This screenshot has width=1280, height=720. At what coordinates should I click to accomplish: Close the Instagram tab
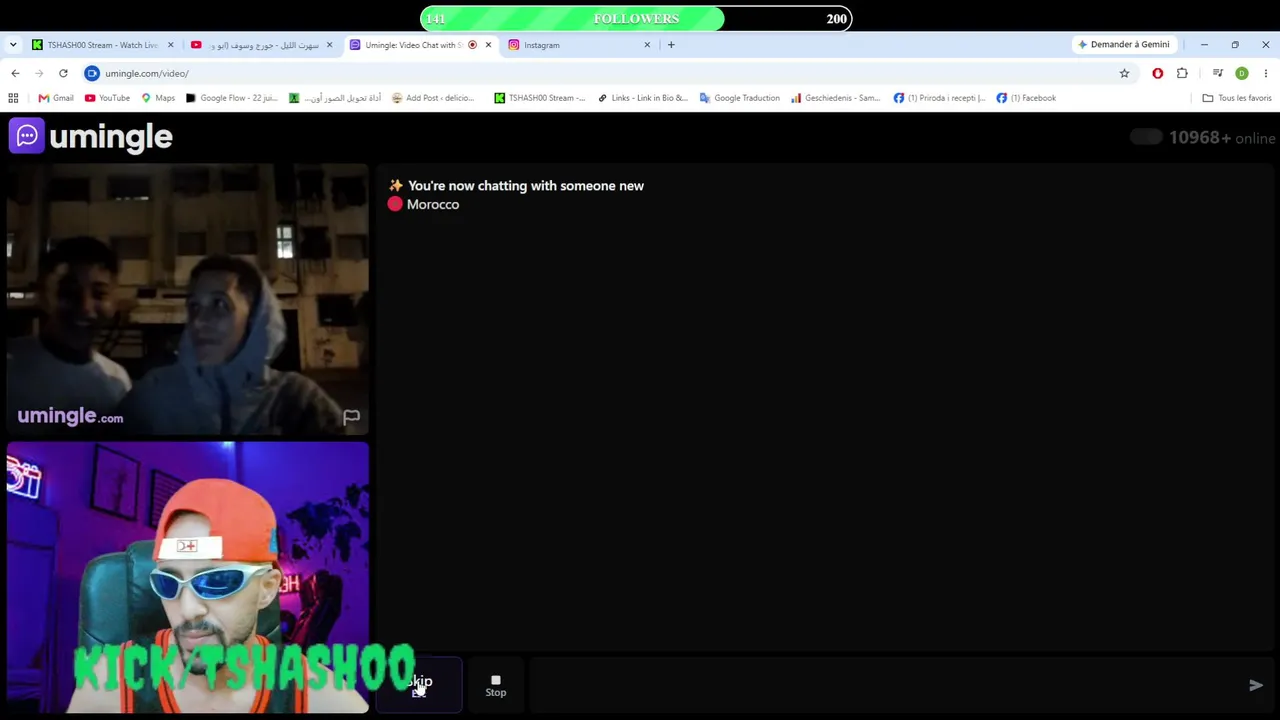click(x=647, y=45)
